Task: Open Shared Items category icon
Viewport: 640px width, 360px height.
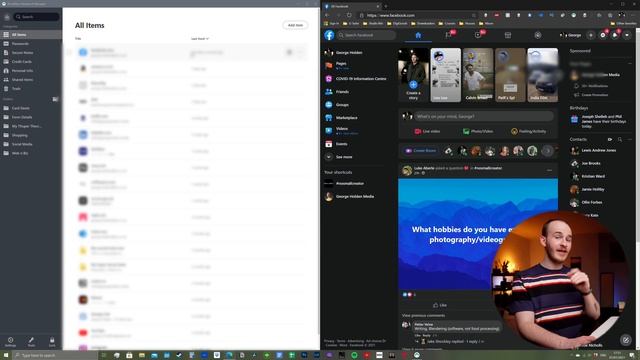Action: [x=6, y=80]
